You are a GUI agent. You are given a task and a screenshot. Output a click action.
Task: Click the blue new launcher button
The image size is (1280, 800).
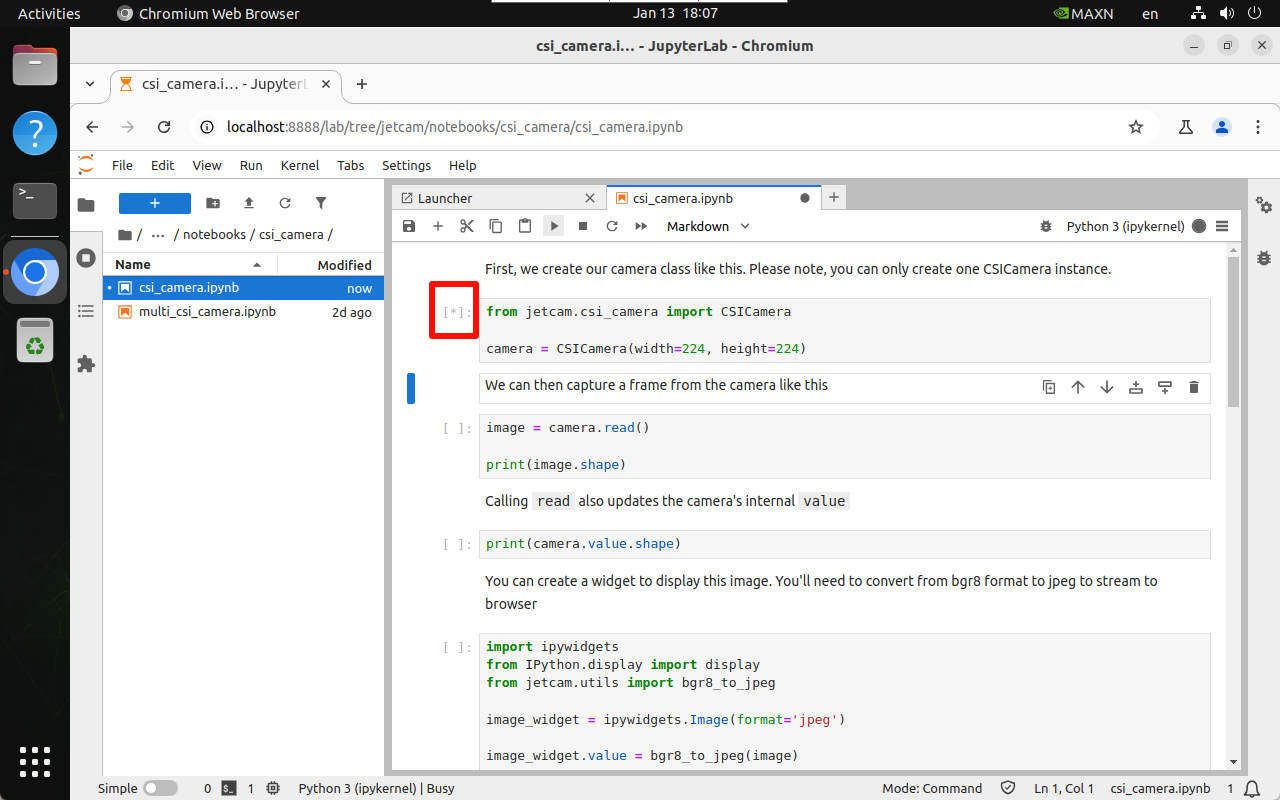click(155, 203)
